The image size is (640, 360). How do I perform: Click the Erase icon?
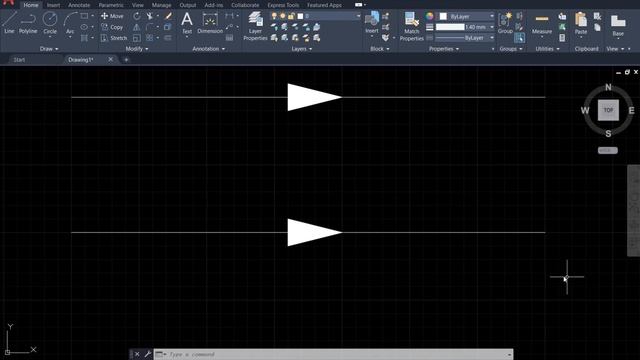tap(168, 16)
